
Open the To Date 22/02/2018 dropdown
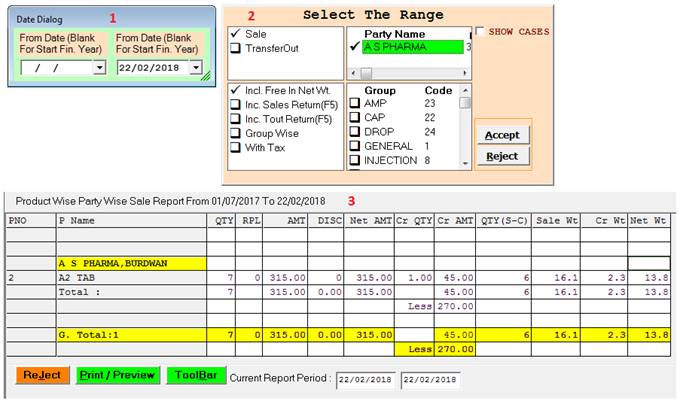(x=196, y=68)
